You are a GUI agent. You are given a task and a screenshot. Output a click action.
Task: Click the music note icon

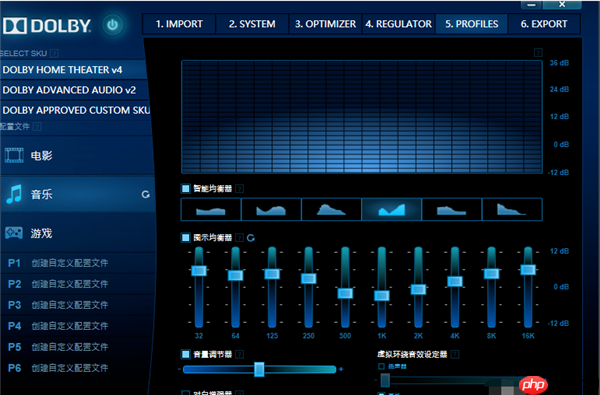(14, 194)
